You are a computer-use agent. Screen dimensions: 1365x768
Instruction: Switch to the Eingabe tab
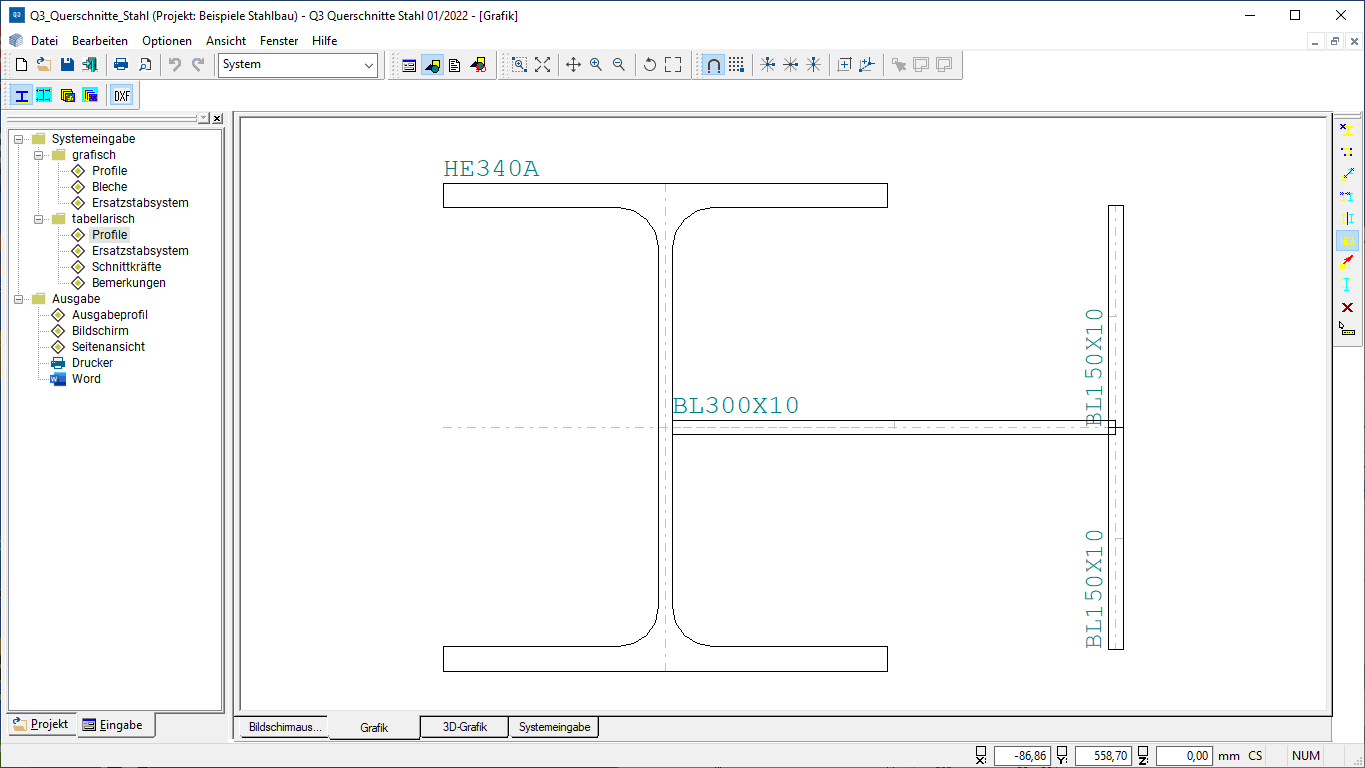(116, 725)
